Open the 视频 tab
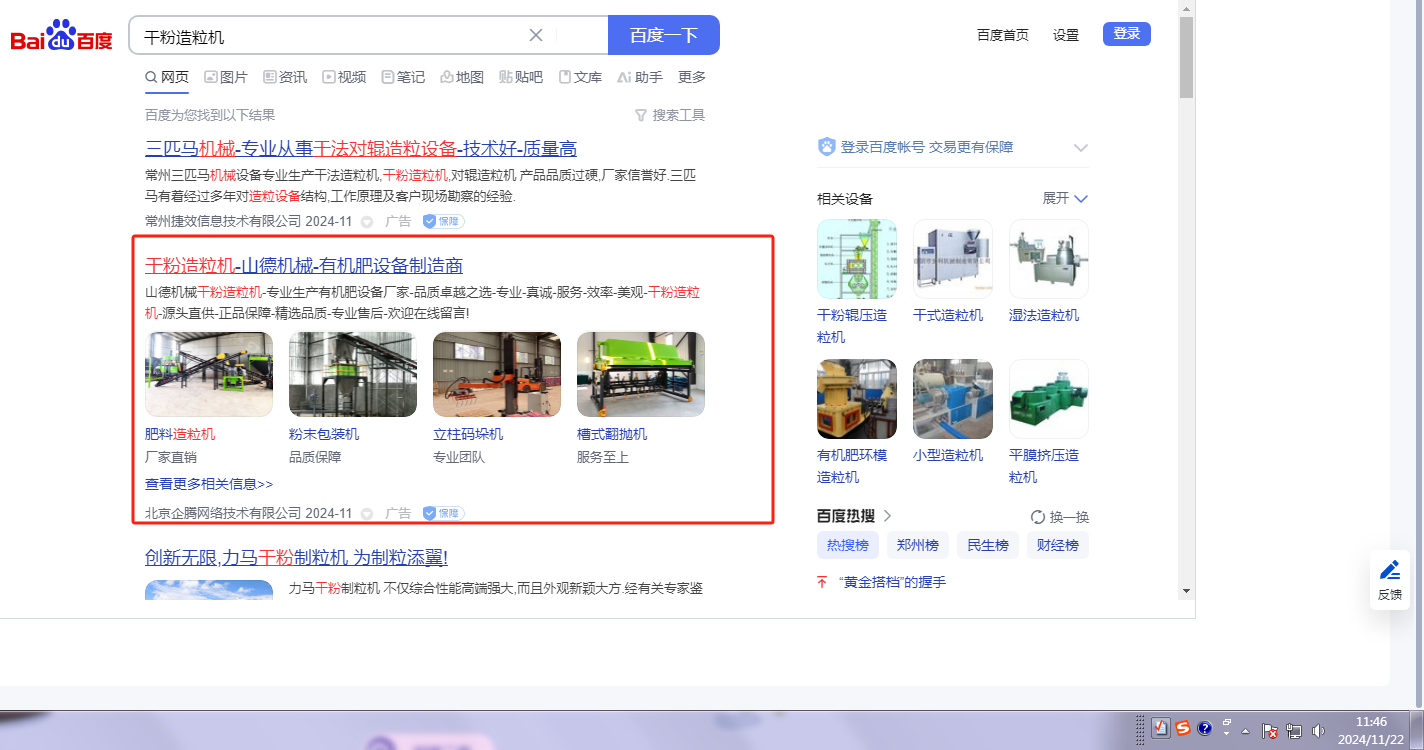 344,77
